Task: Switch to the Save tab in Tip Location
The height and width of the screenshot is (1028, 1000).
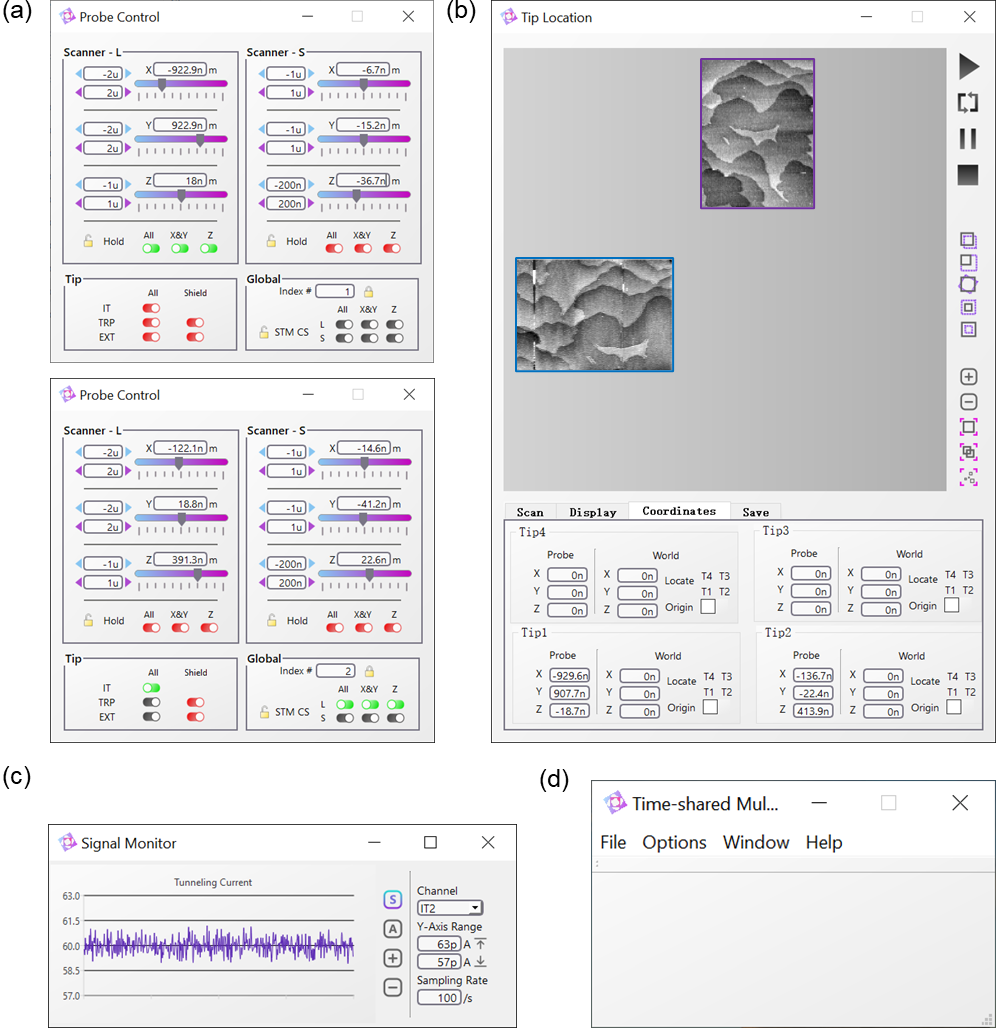Action: coord(755,512)
